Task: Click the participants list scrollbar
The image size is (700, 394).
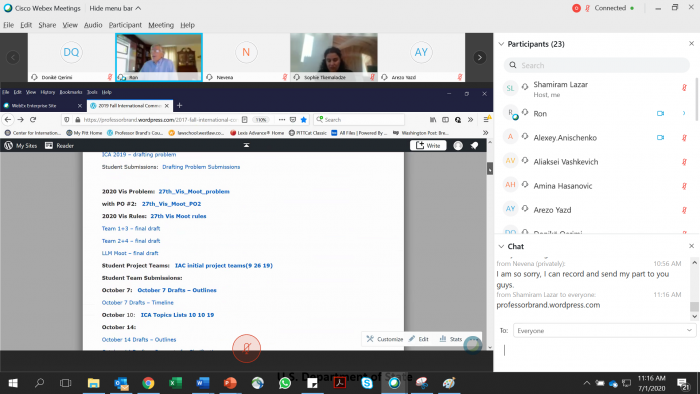Action: pyautogui.click(x=696, y=99)
